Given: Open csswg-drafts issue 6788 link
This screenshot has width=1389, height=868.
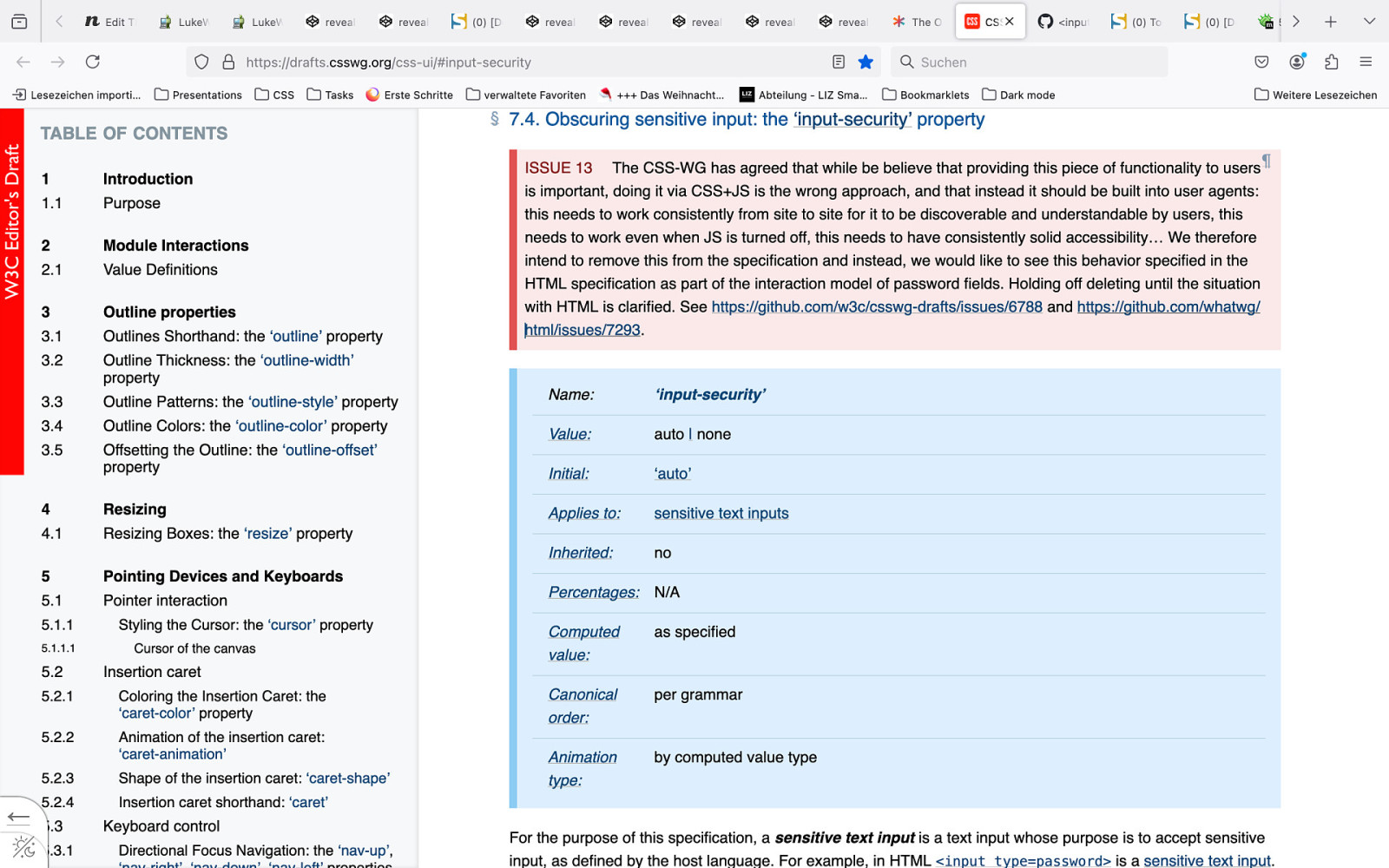Looking at the screenshot, I should 877,306.
